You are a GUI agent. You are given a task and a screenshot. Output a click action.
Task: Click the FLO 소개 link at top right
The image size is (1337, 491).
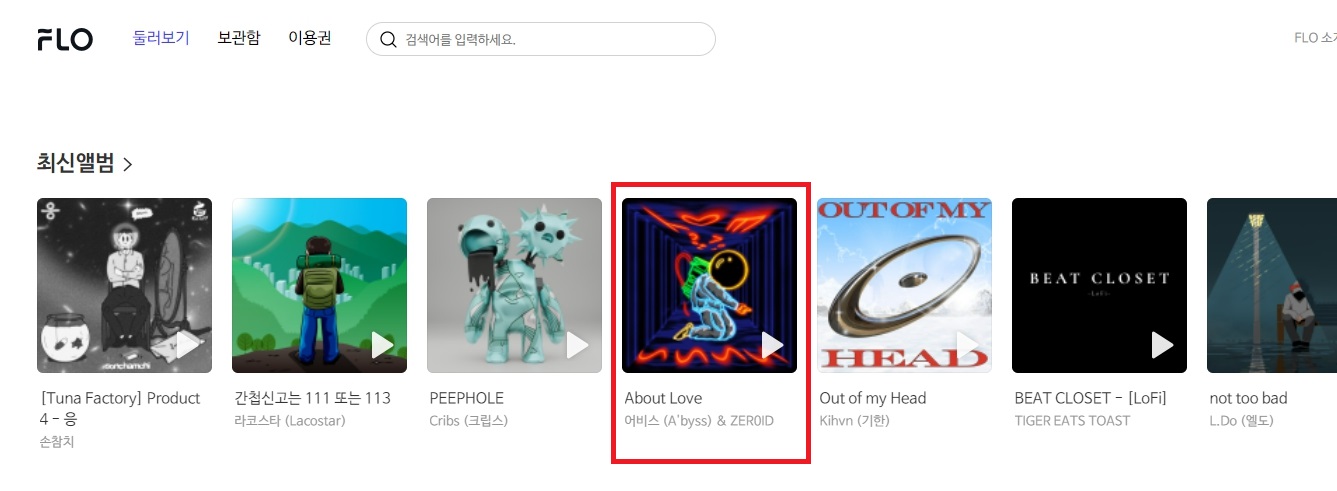(x=1315, y=38)
